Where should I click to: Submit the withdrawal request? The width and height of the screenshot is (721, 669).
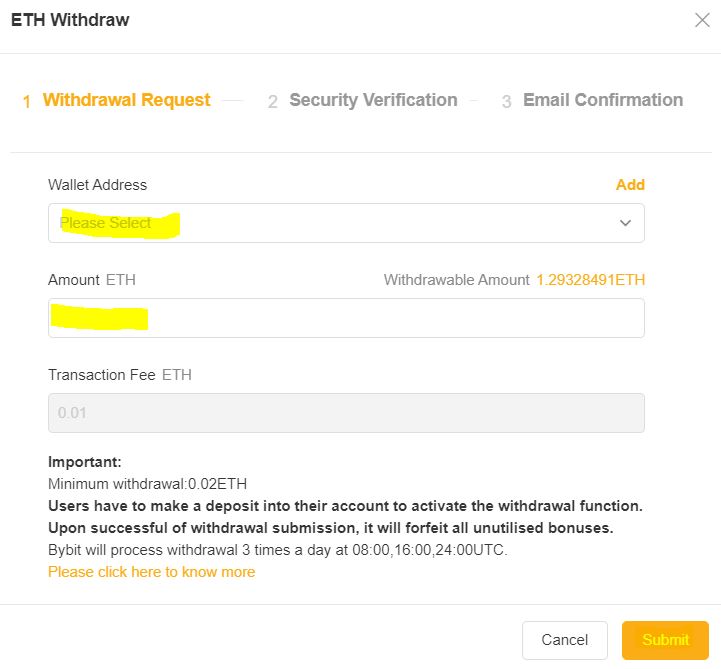(665, 640)
